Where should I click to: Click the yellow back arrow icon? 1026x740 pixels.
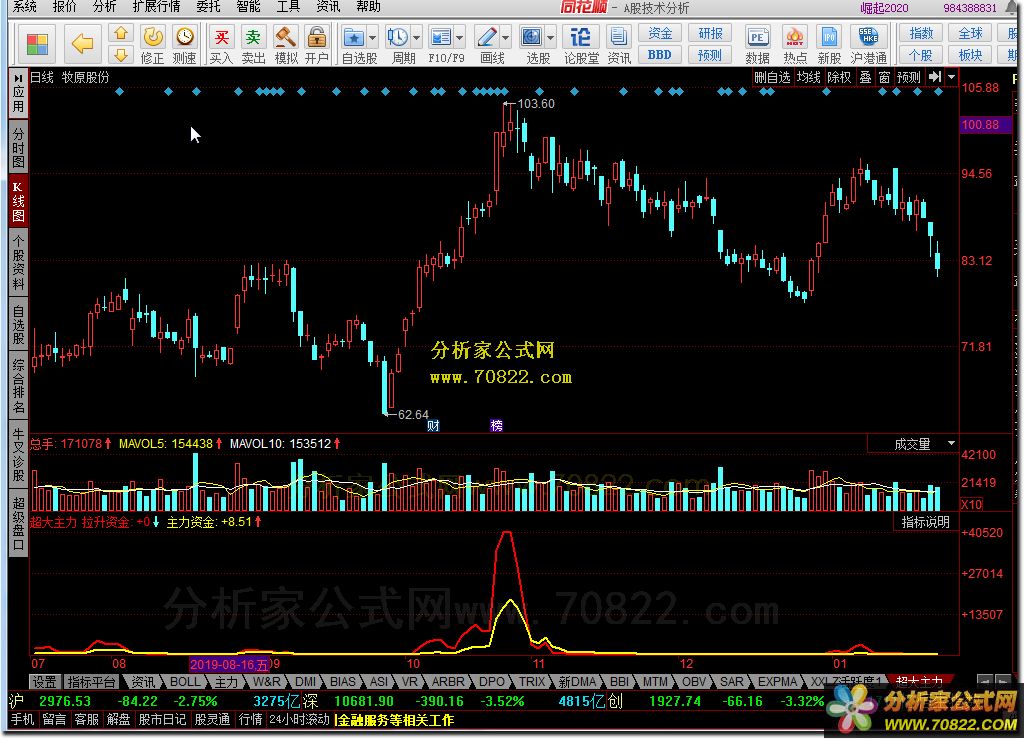(x=82, y=44)
